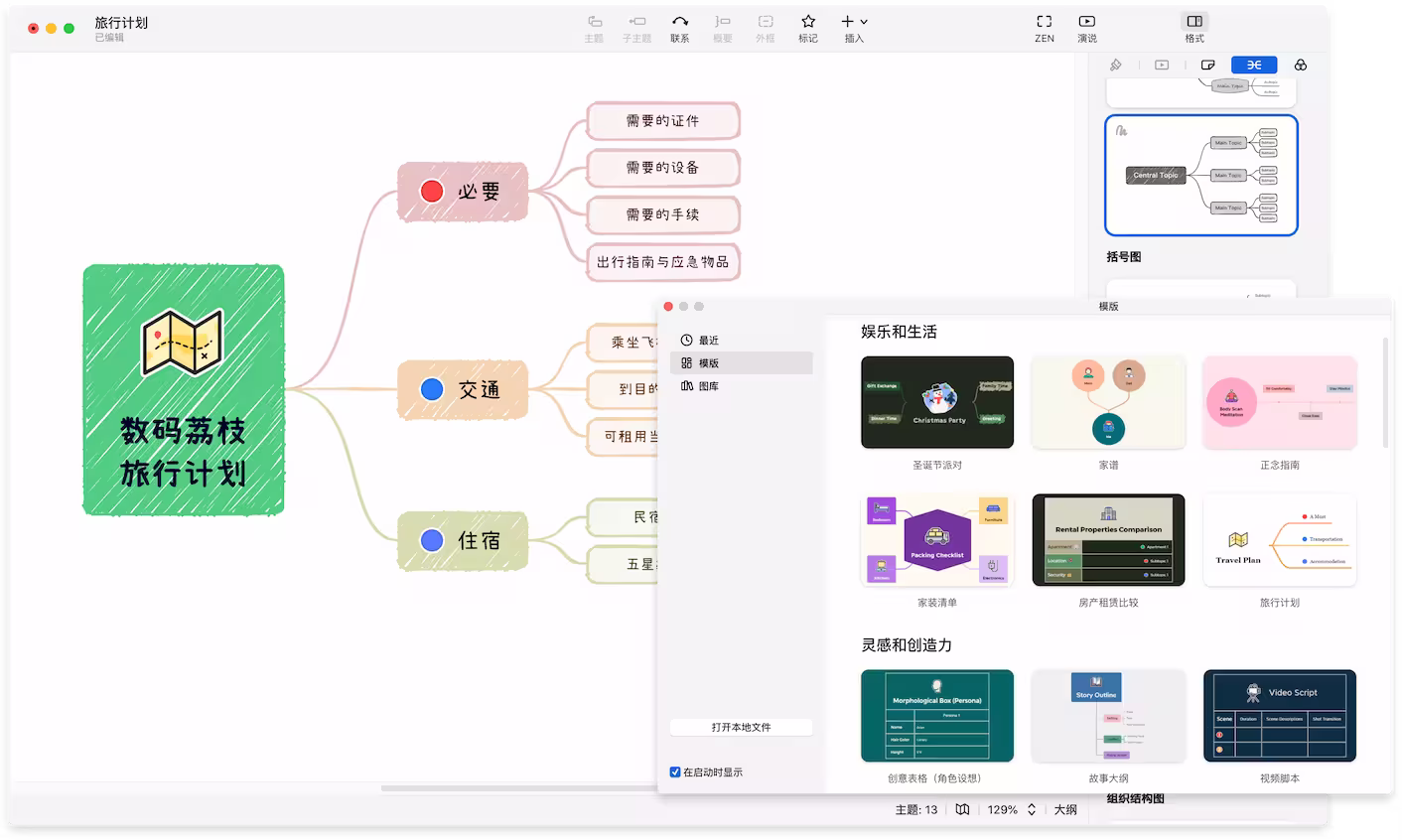
Task: Open the map overview icon in status bar
Action: [962, 809]
